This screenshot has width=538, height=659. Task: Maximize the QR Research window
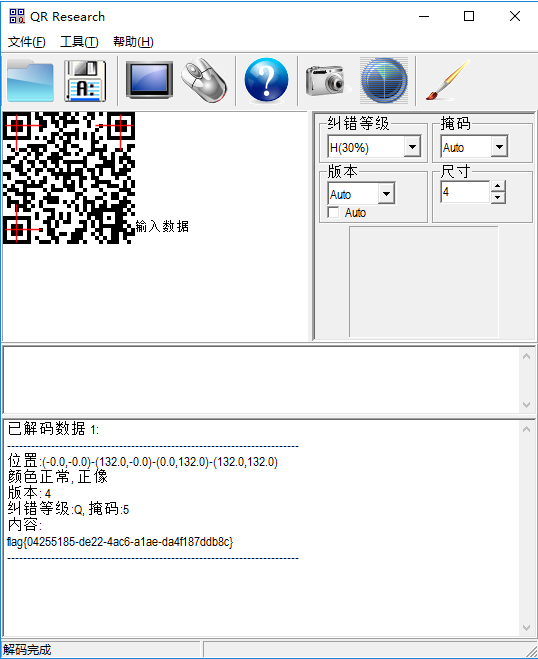469,16
